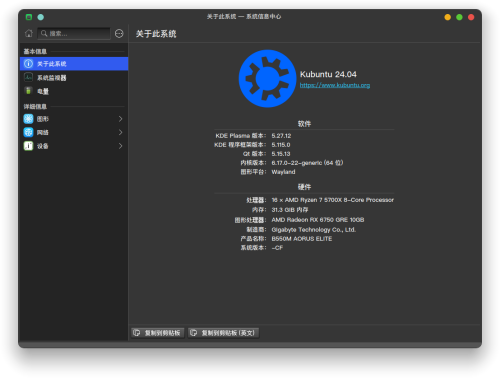Click the AMD Ryzen 7 5700X processor text
The image size is (500, 378).
point(332,200)
